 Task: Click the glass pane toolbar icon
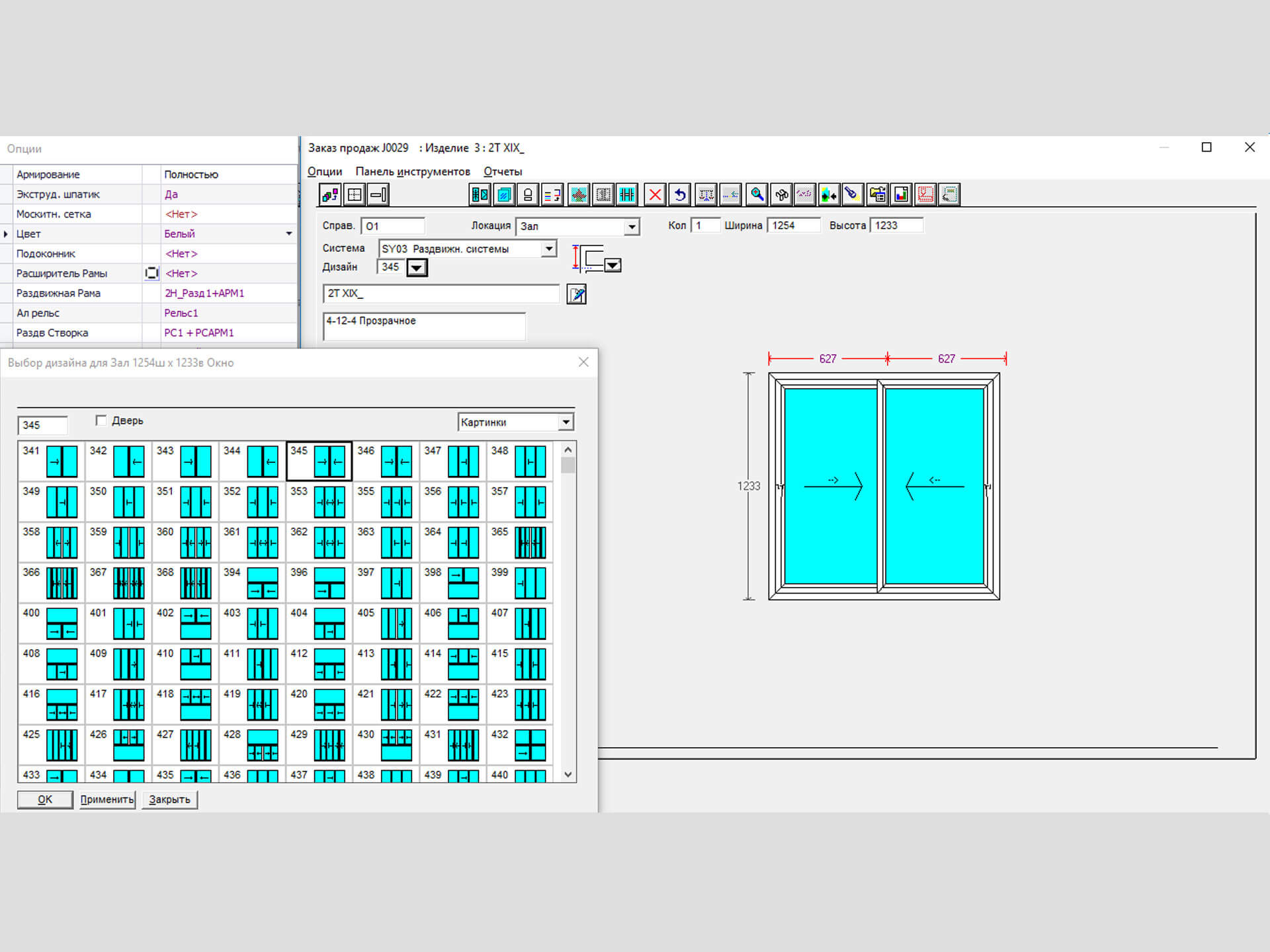click(x=504, y=194)
